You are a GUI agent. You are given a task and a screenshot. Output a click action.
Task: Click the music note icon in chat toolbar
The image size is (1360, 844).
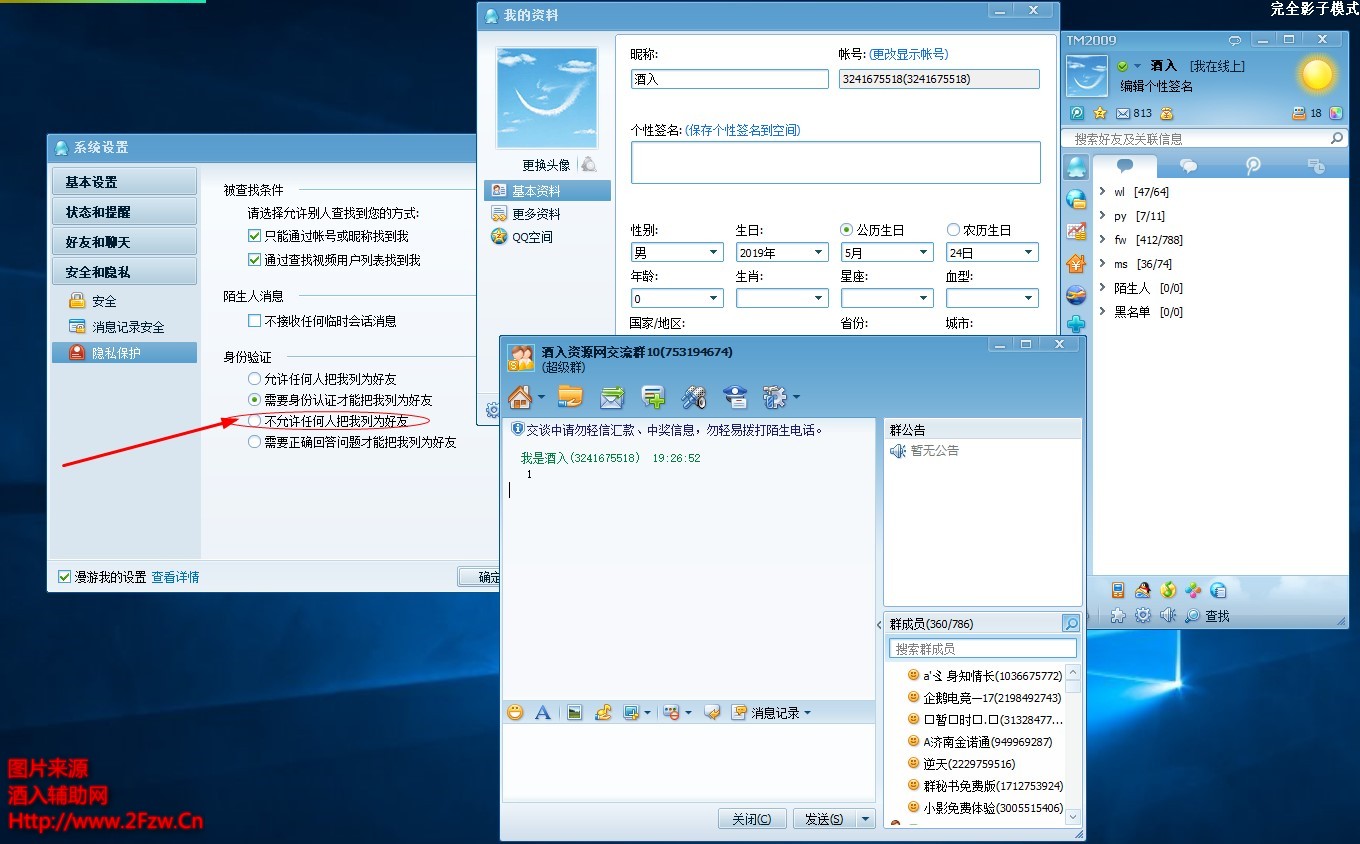click(x=602, y=712)
